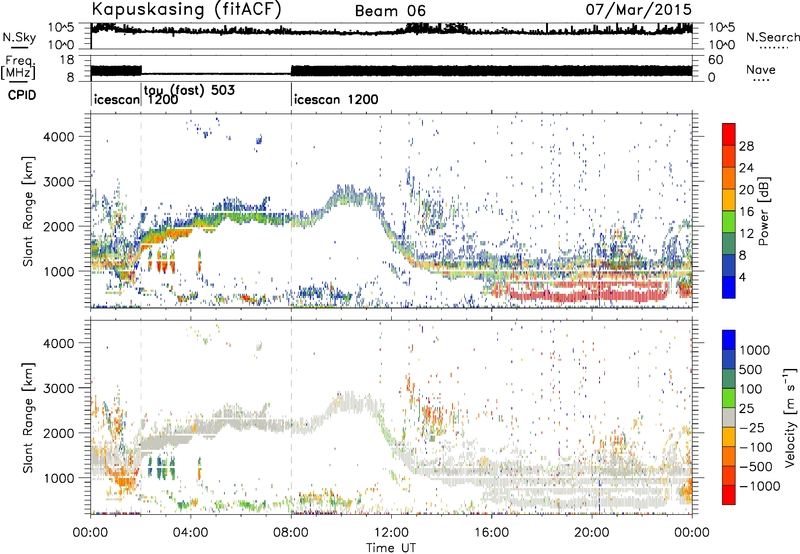This screenshot has height=554, width=800.
Task: Click the 'N.Search' legend label
Action: pyautogui.click(x=772, y=37)
